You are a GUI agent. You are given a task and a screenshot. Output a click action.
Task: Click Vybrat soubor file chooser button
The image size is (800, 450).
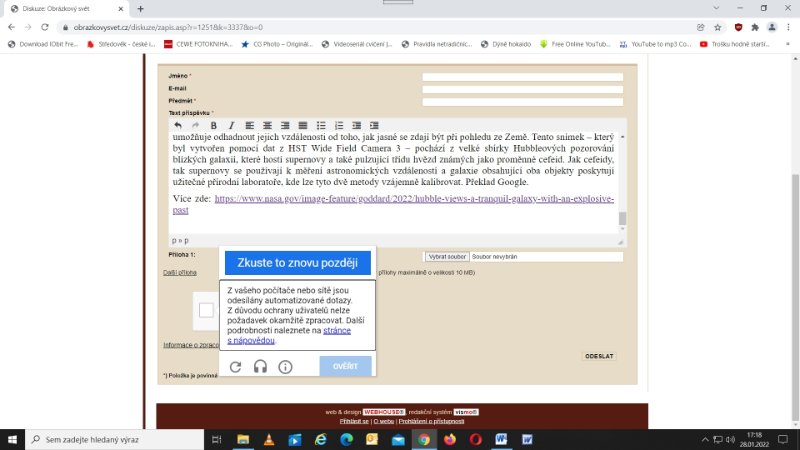tap(447, 257)
